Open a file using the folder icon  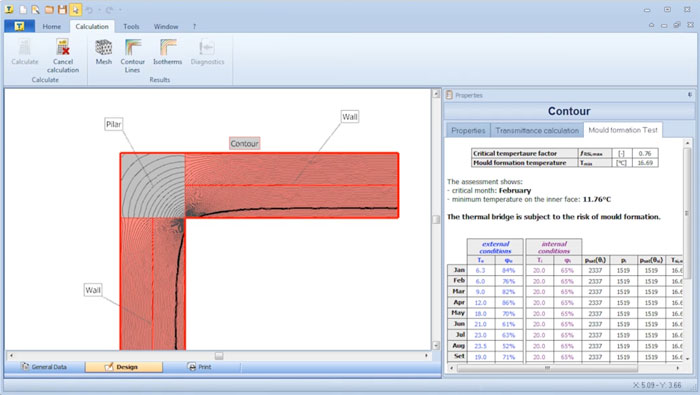tap(49, 9)
